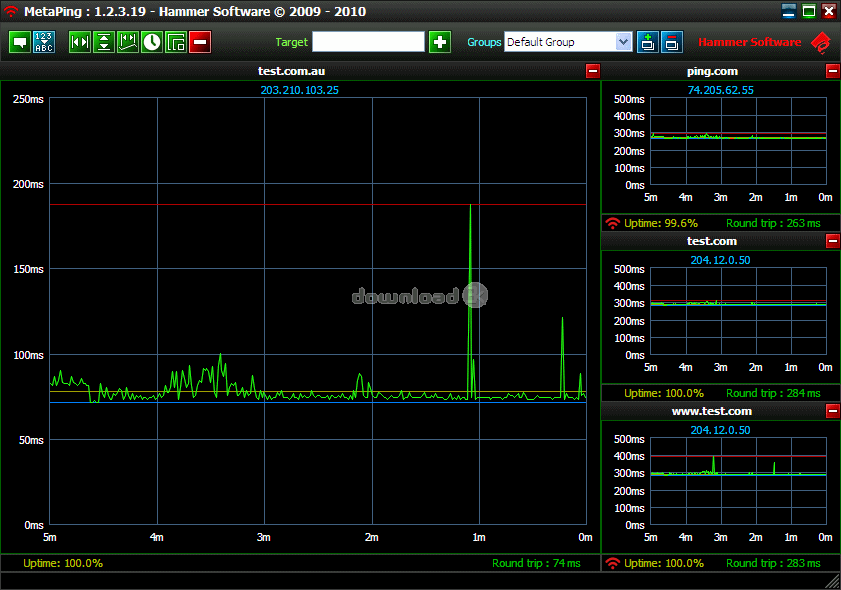Click the red signal icon beside ping.com uptime
This screenshot has height=590, width=841.
(613, 223)
